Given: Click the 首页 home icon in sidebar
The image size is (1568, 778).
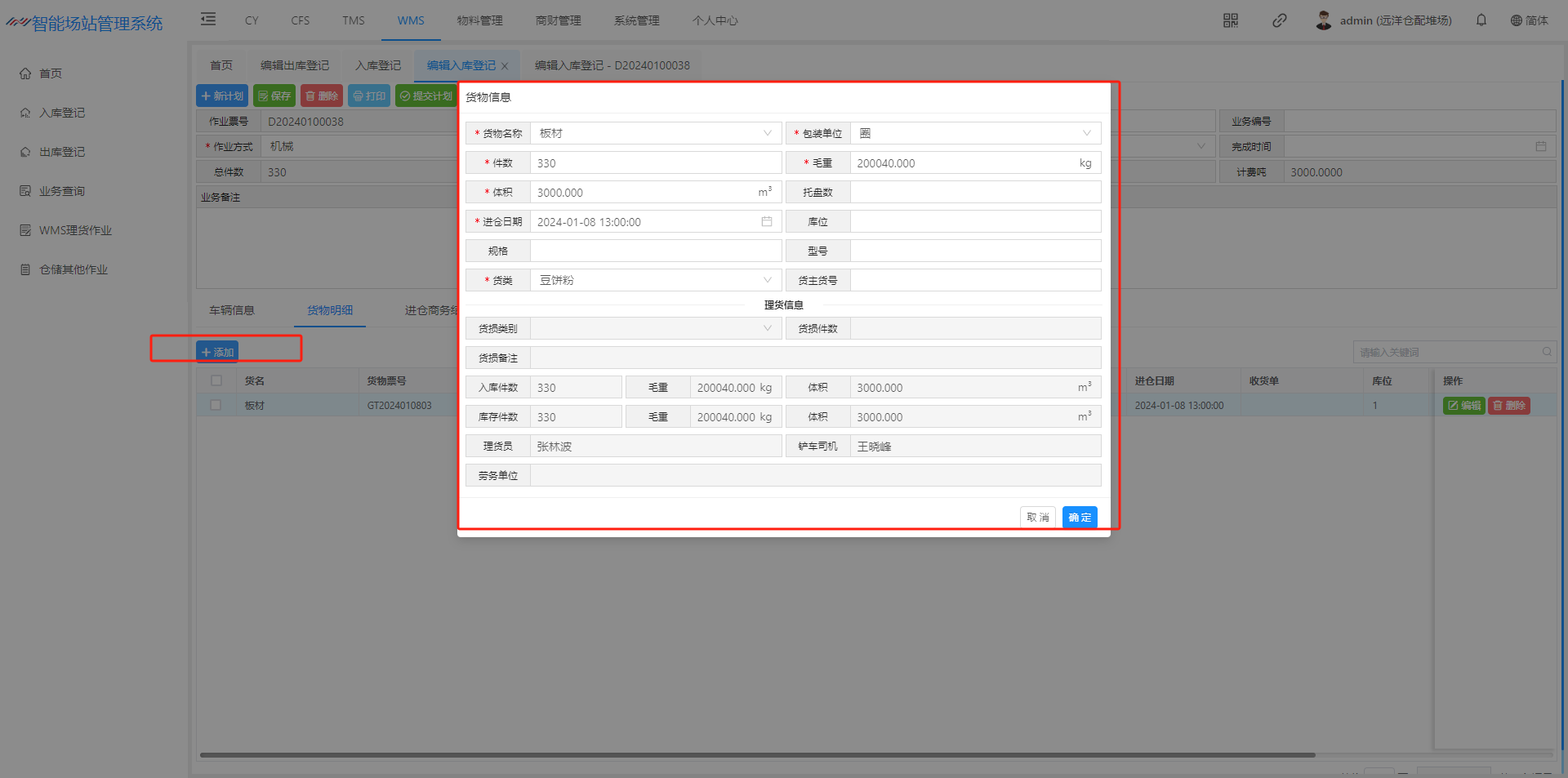Looking at the screenshot, I should (x=25, y=73).
